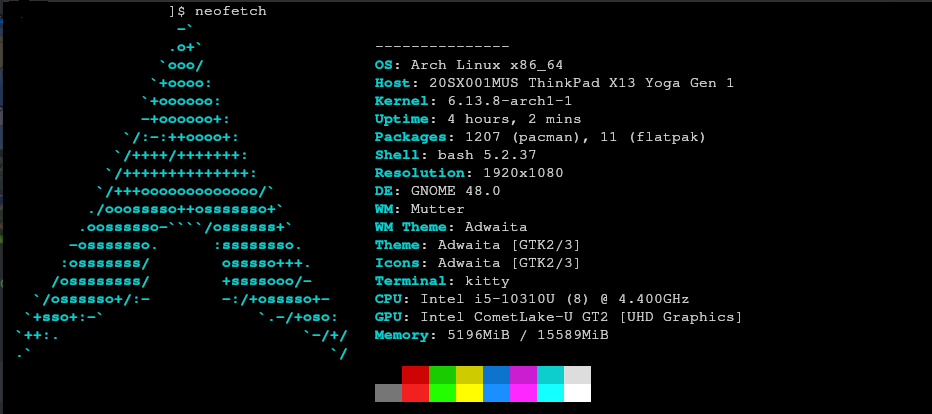The image size is (932, 414).
Task: Click the Arch Linux ASCII art logo
Action: click(181, 191)
